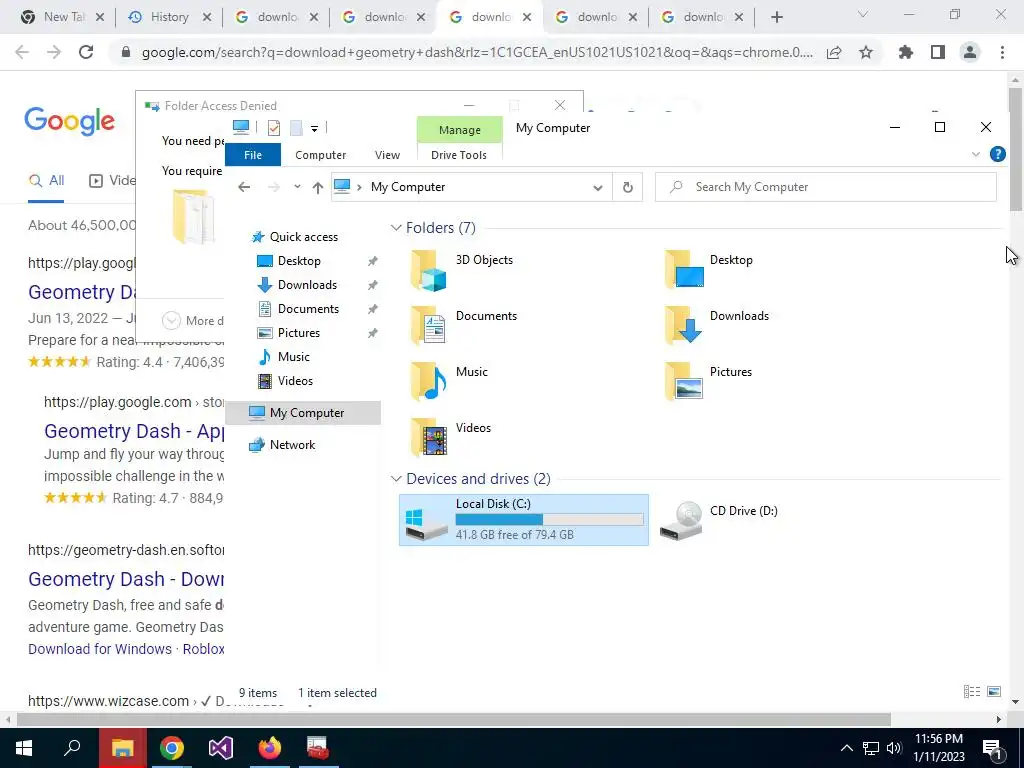
Task: Open Chrome three-dot menu
Action: [1002, 52]
